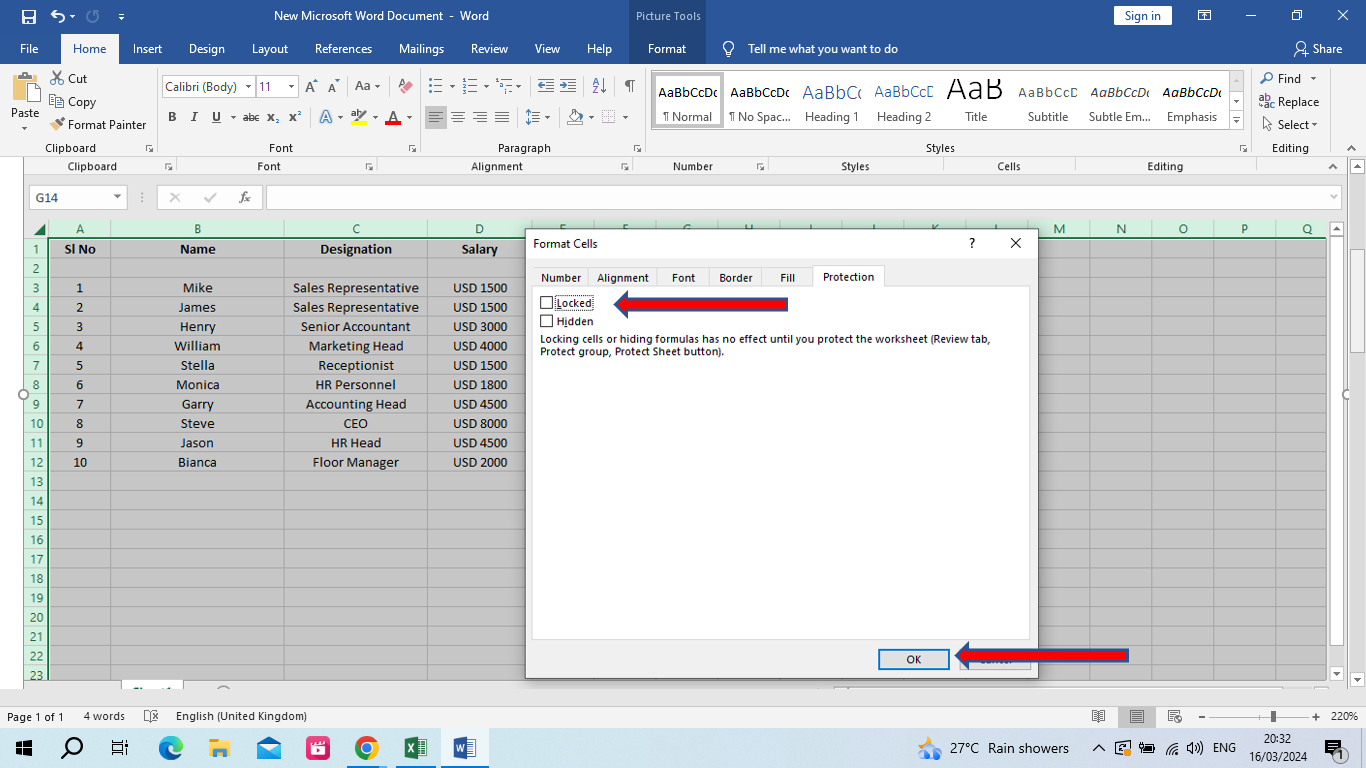Click OK in the Format Cells dialog
This screenshot has height=768, width=1366.
(x=914, y=659)
